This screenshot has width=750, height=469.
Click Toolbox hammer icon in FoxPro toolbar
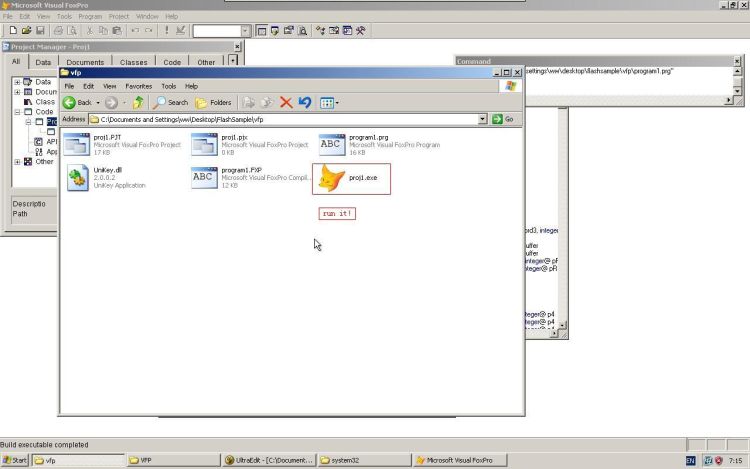click(361, 31)
